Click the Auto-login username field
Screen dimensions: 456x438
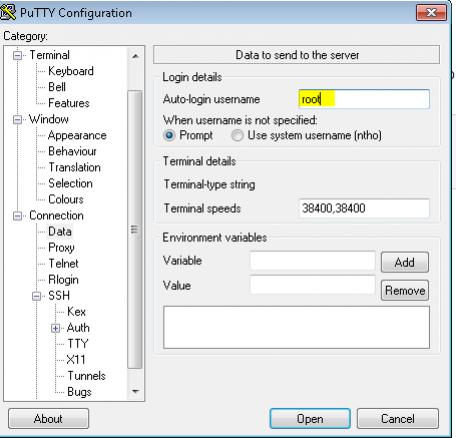[x=364, y=99]
